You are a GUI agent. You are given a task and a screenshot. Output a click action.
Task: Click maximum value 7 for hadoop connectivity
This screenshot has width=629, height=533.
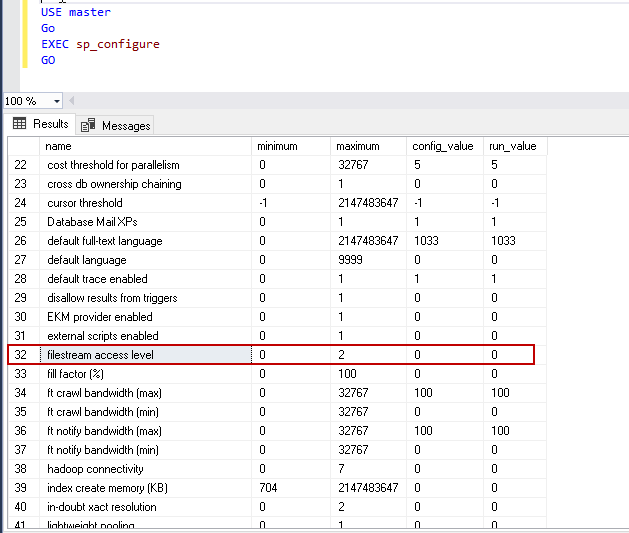(x=339, y=469)
